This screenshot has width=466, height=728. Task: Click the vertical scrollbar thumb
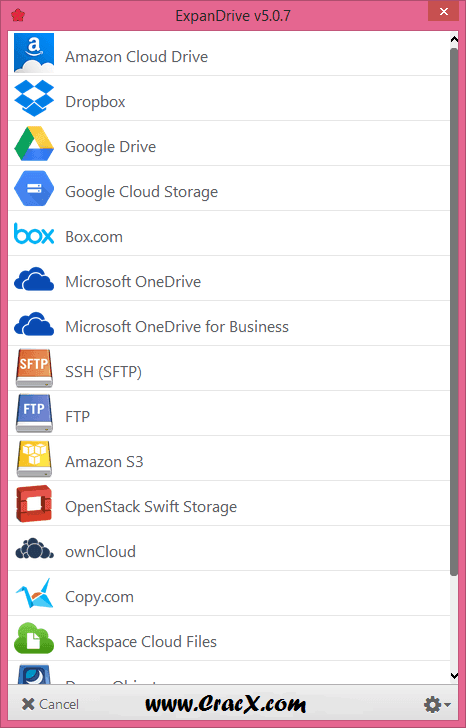(x=454, y=311)
